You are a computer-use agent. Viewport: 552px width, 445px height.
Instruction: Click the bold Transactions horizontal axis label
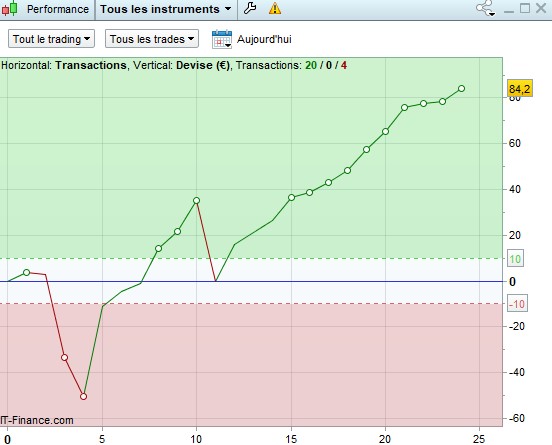point(91,65)
